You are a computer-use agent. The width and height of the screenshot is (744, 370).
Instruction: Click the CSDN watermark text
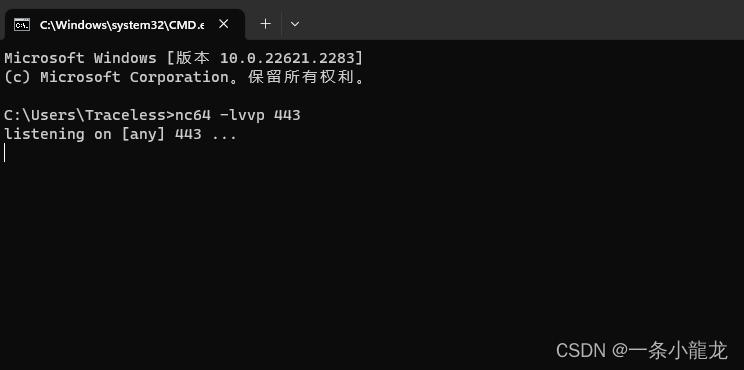(x=642, y=351)
